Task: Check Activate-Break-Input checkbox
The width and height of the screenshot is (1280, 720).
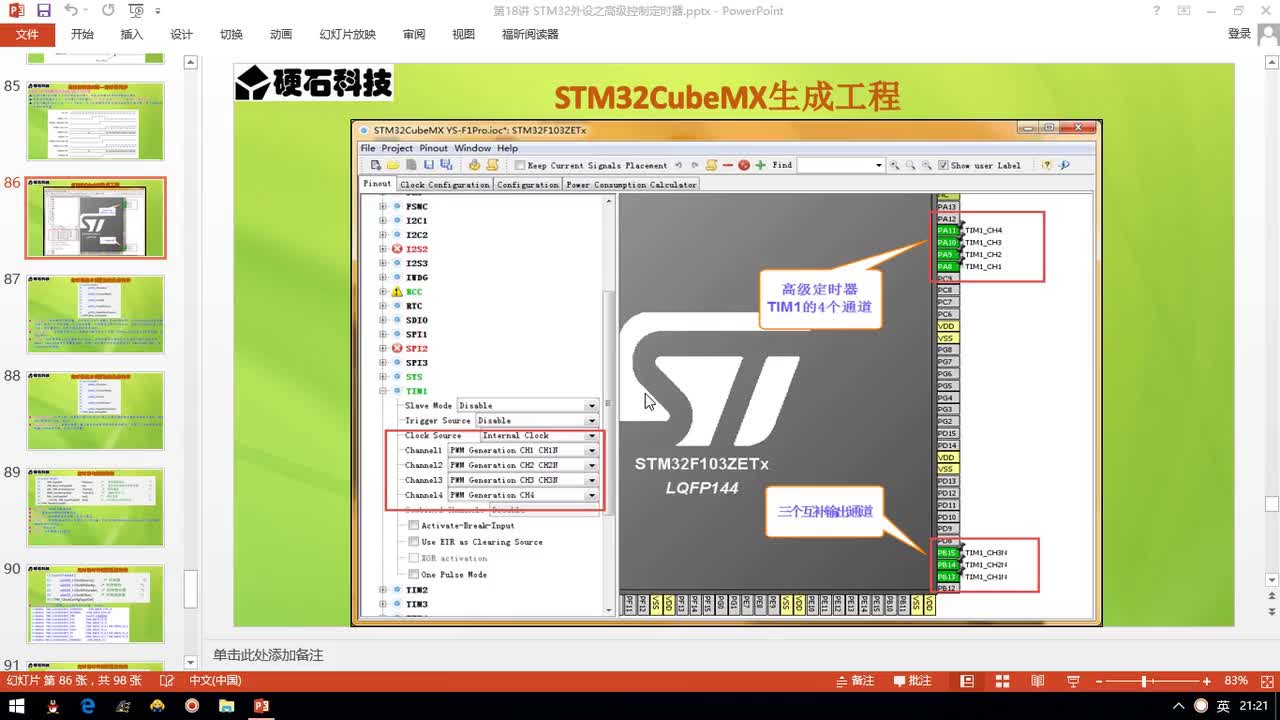Action: (x=414, y=525)
